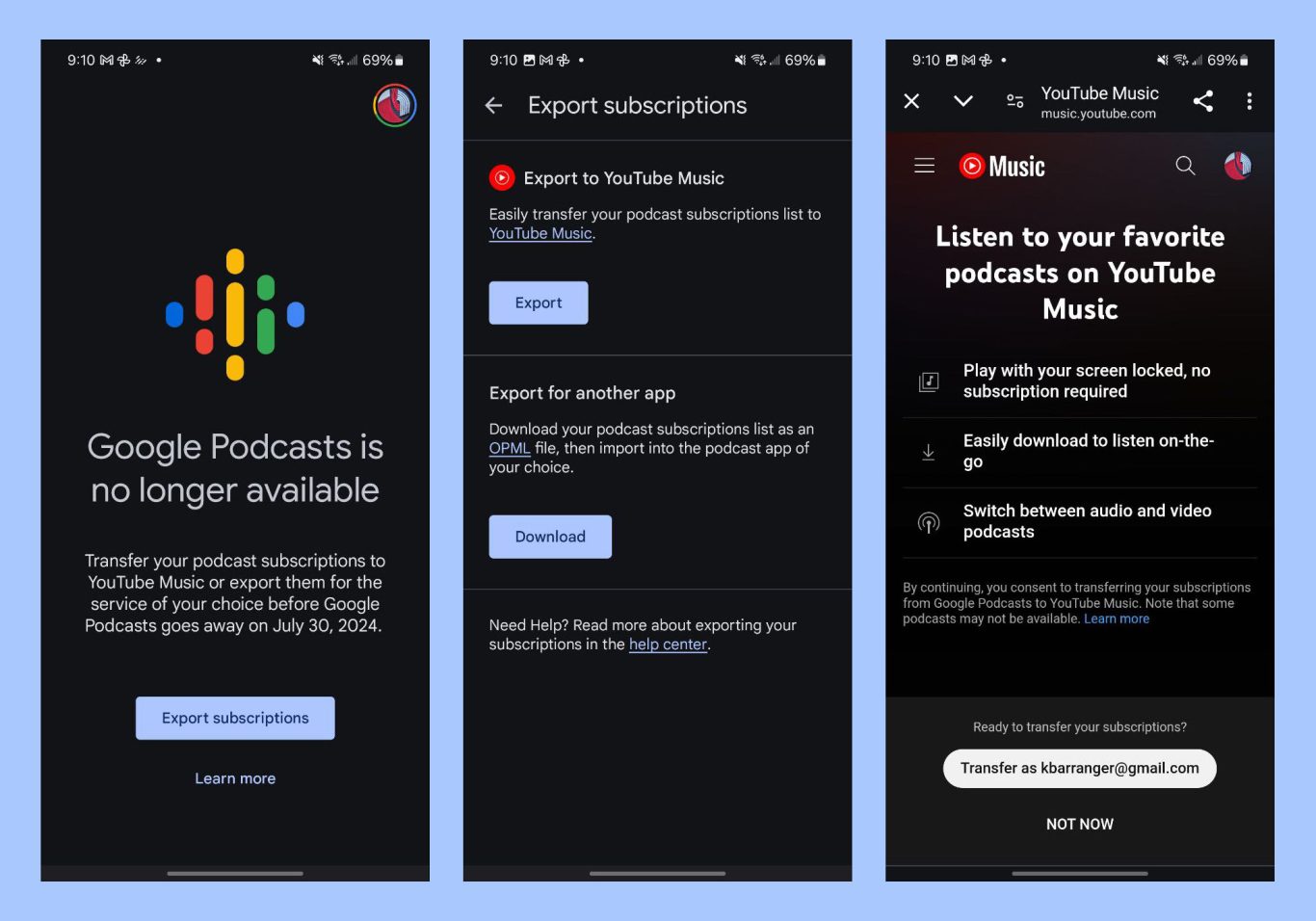Tap battery status icon on Google Podcasts screen
The image size is (1316, 921).
(399, 61)
